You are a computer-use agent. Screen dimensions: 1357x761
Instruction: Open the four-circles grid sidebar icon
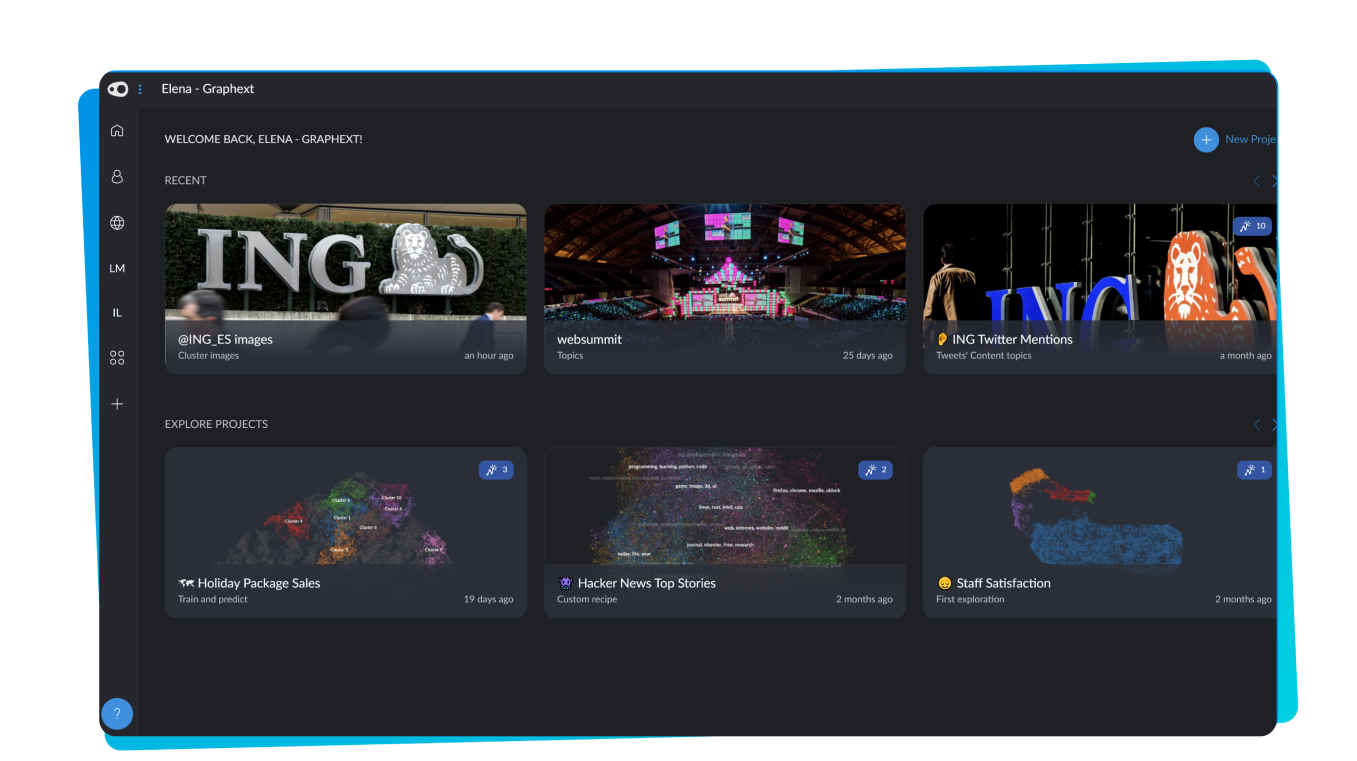tap(117, 358)
